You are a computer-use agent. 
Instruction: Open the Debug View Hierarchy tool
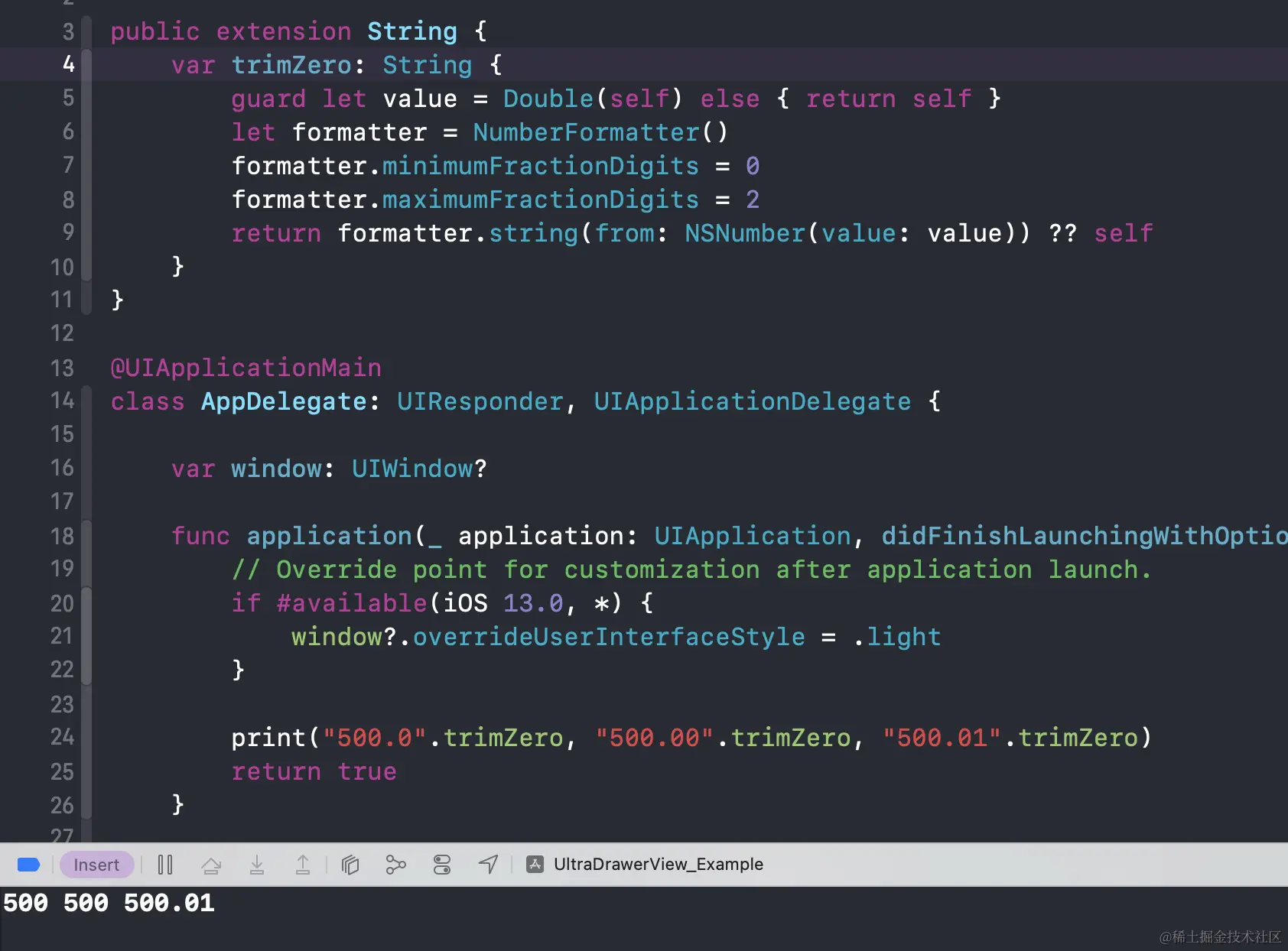click(350, 865)
